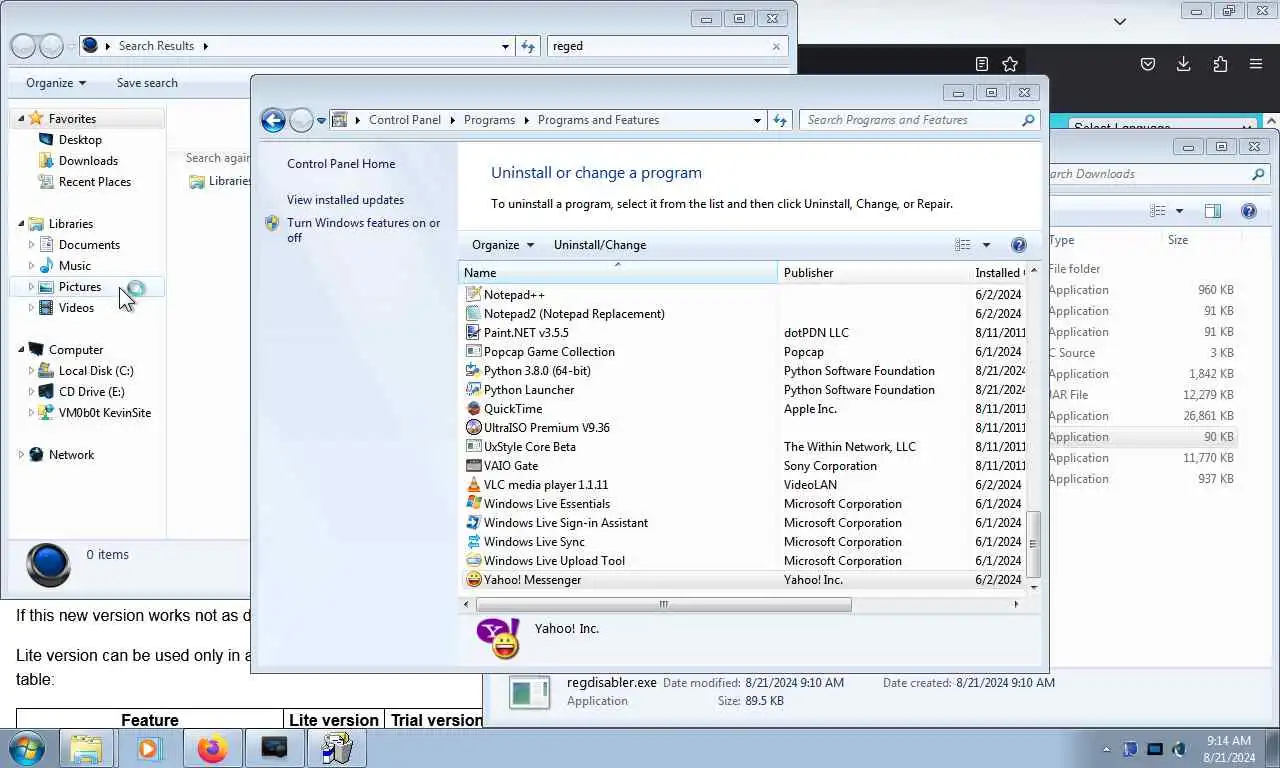Image resolution: width=1280 pixels, height=768 pixels.
Task: Select Downloads under Favorites
Action: click(x=88, y=161)
